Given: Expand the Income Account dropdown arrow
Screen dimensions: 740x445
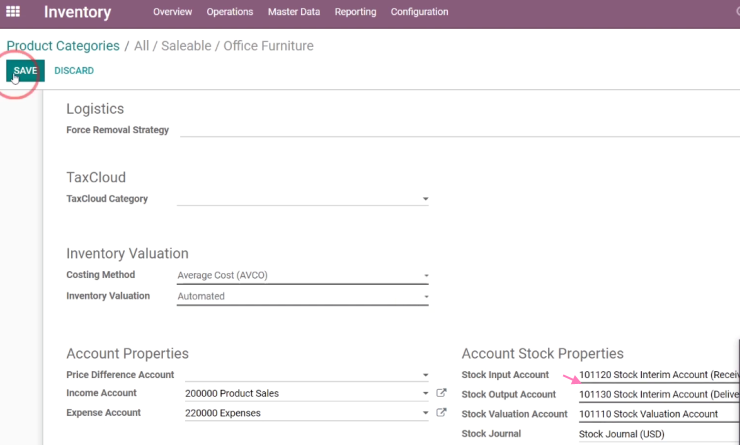Looking at the screenshot, I should click(425, 393).
